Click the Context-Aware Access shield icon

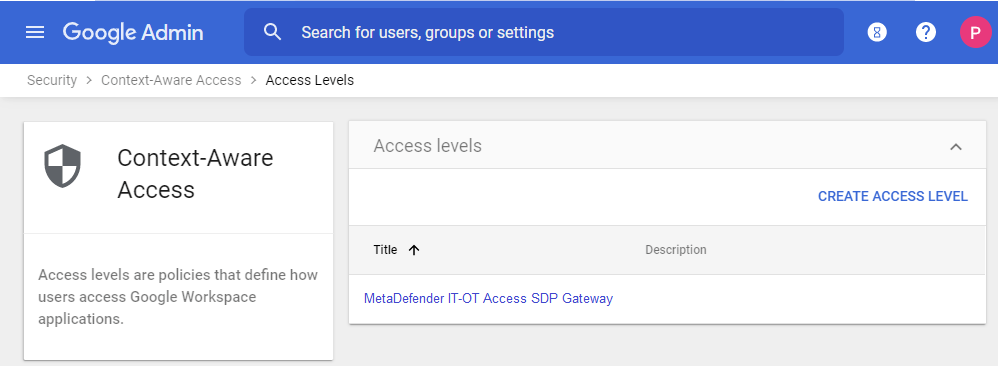[x=62, y=166]
